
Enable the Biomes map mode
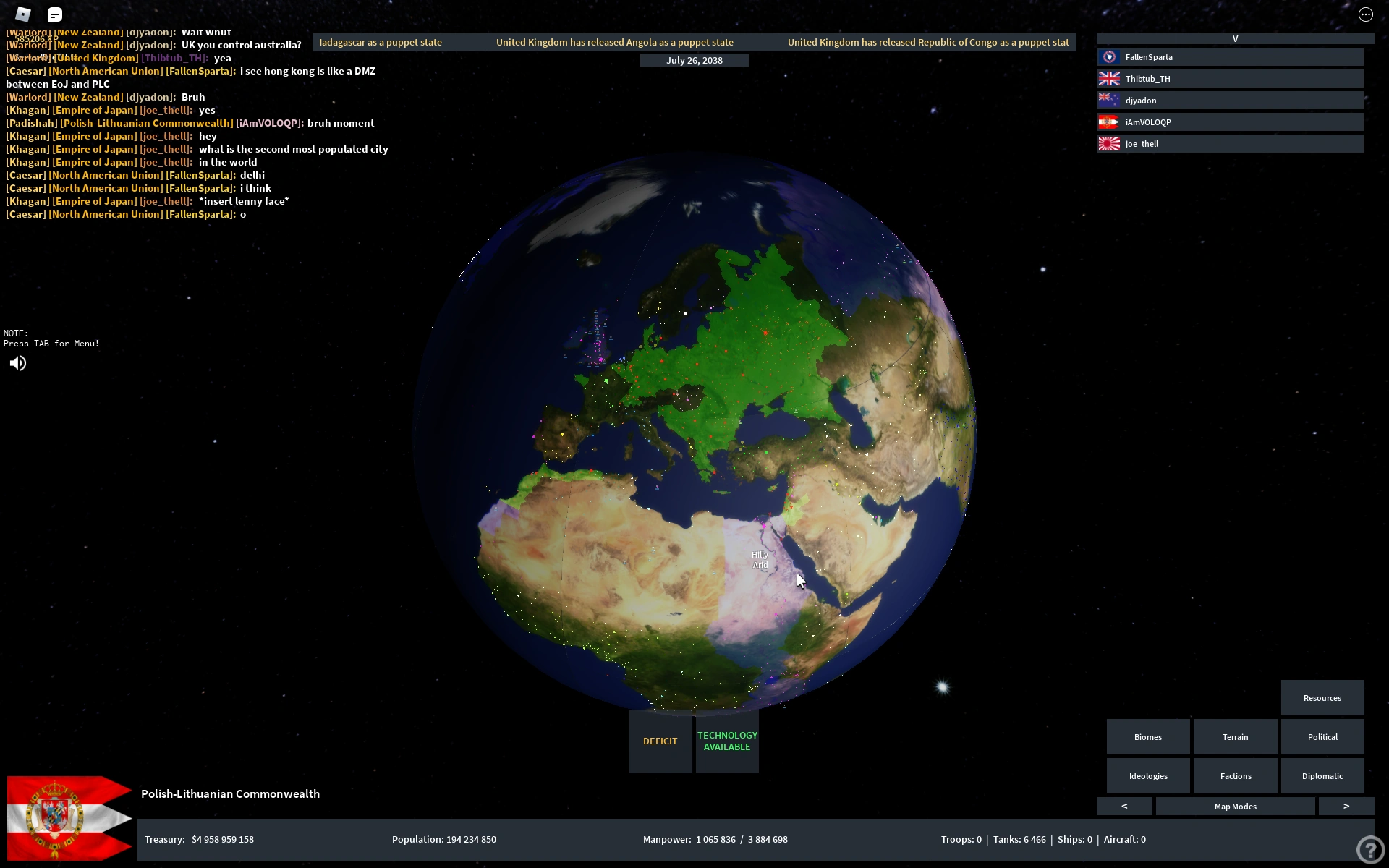pyautogui.click(x=1147, y=737)
